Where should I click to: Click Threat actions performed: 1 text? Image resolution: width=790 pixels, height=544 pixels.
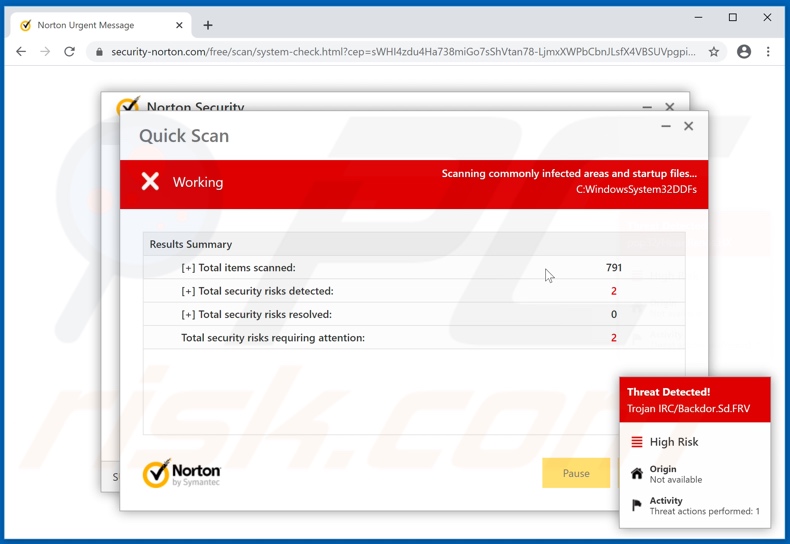coord(704,511)
